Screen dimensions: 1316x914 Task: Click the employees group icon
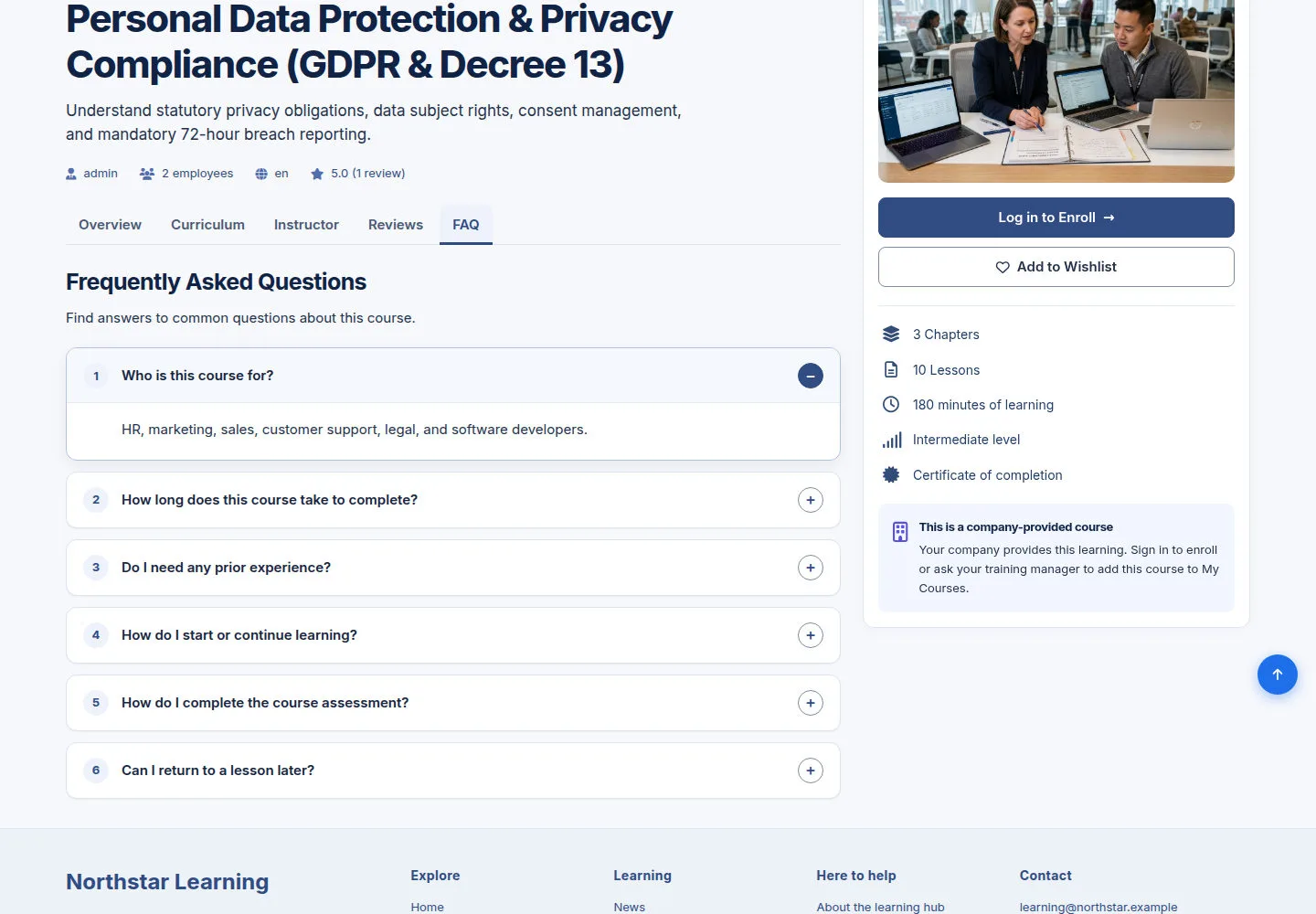point(147,174)
